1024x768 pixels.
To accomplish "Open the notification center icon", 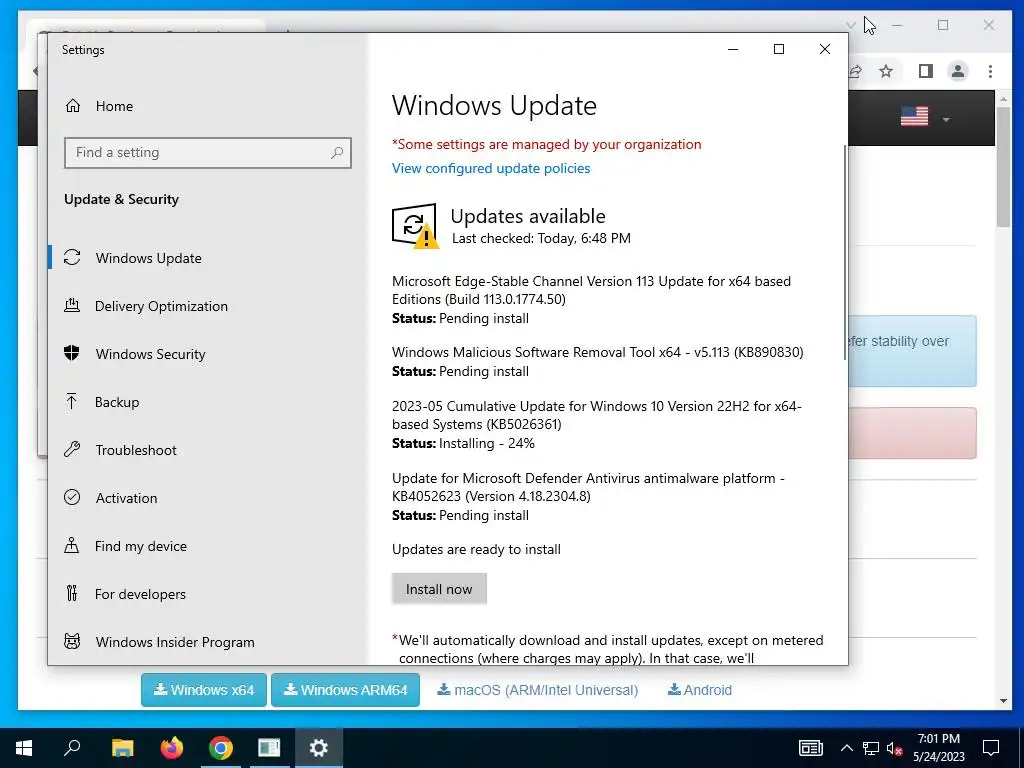I will (991, 748).
